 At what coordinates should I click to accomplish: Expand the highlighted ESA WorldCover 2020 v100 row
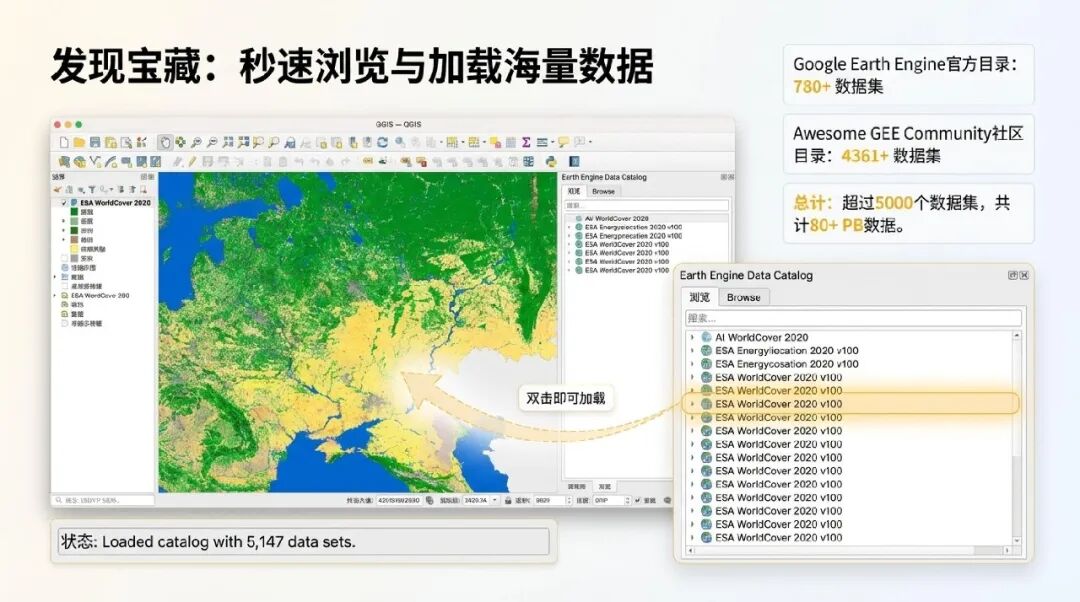point(692,404)
